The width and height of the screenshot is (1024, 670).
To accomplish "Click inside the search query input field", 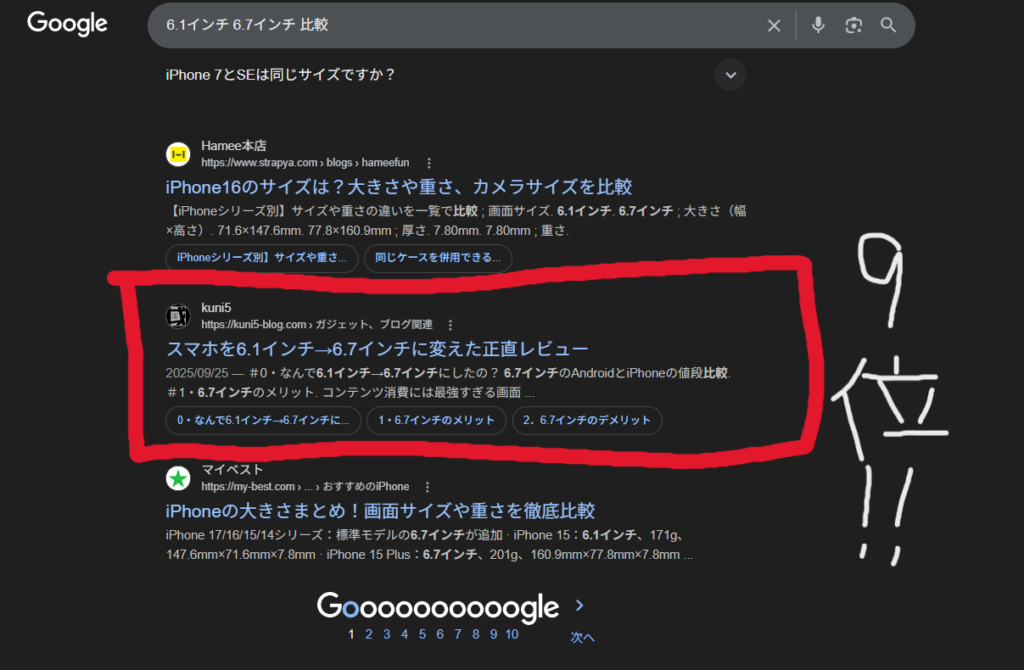I will coord(450,26).
